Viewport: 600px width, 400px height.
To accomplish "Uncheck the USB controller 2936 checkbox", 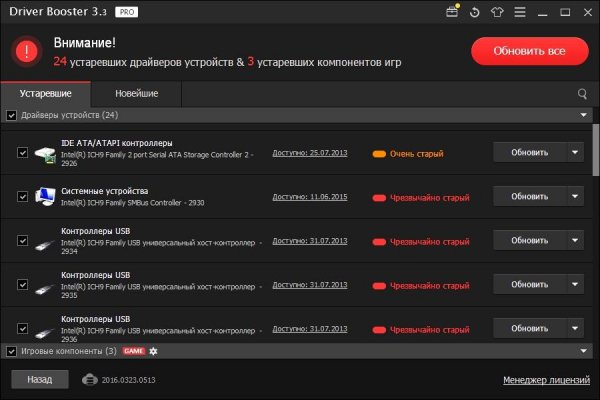I will tap(23, 329).
